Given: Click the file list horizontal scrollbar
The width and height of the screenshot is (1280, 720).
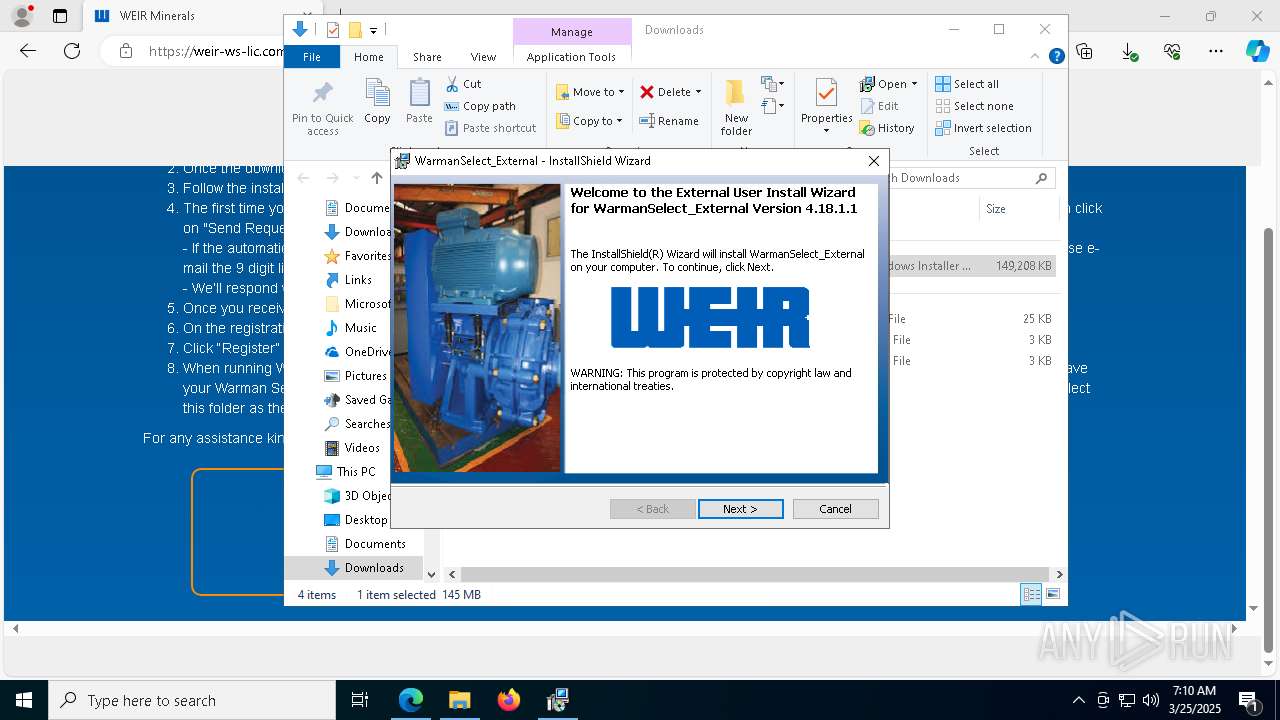Looking at the screenshot, I should [755, 574].
